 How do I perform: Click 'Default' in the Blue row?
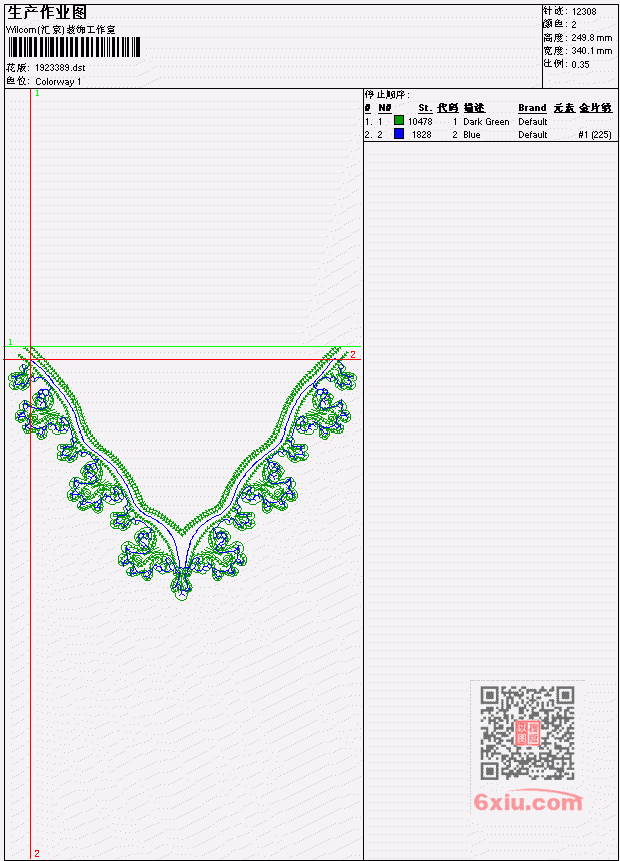point(533,135)
